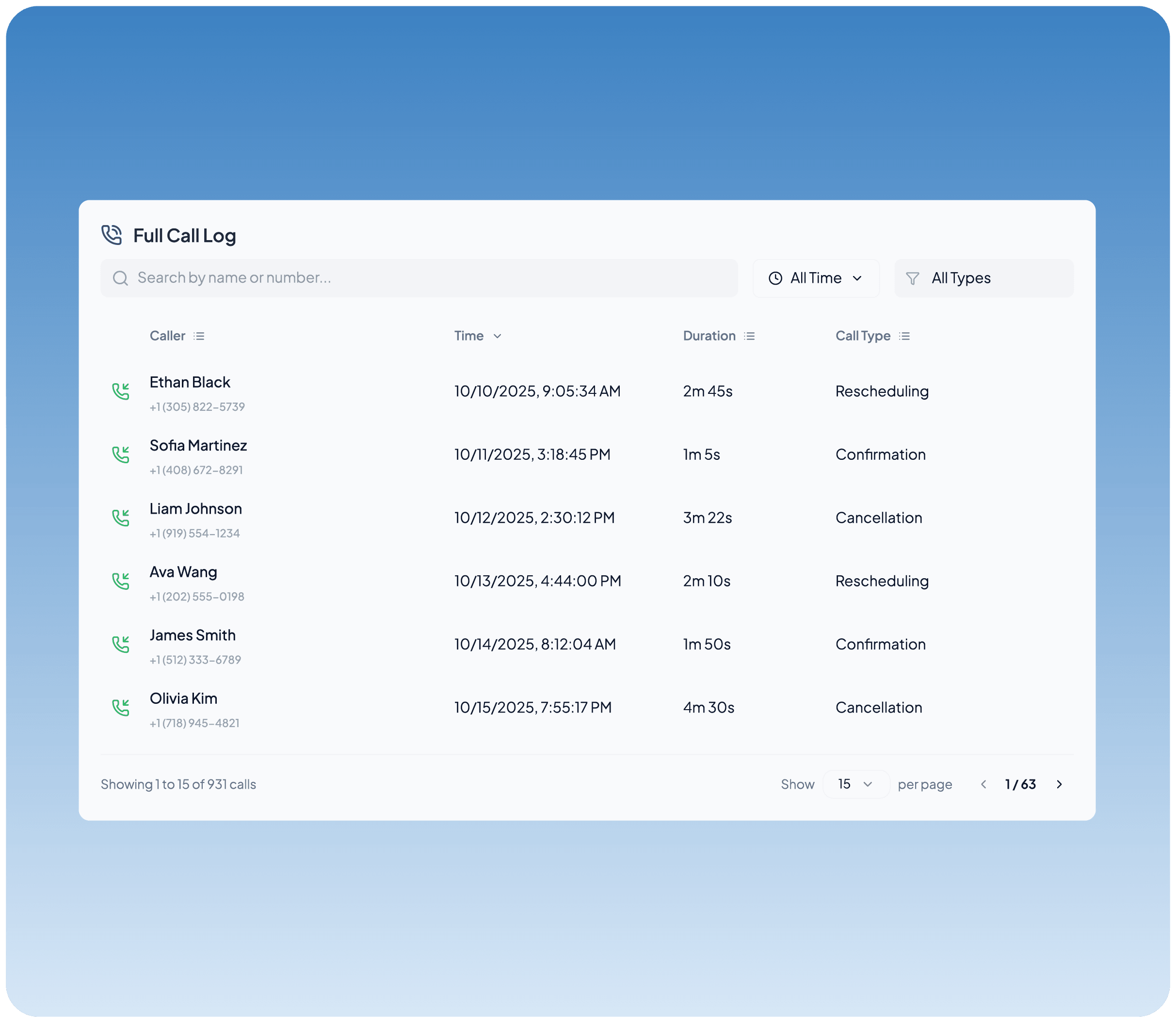Click the Caller column header label
Viewport: 1176px width, 1023px height.
coord(167,336)
